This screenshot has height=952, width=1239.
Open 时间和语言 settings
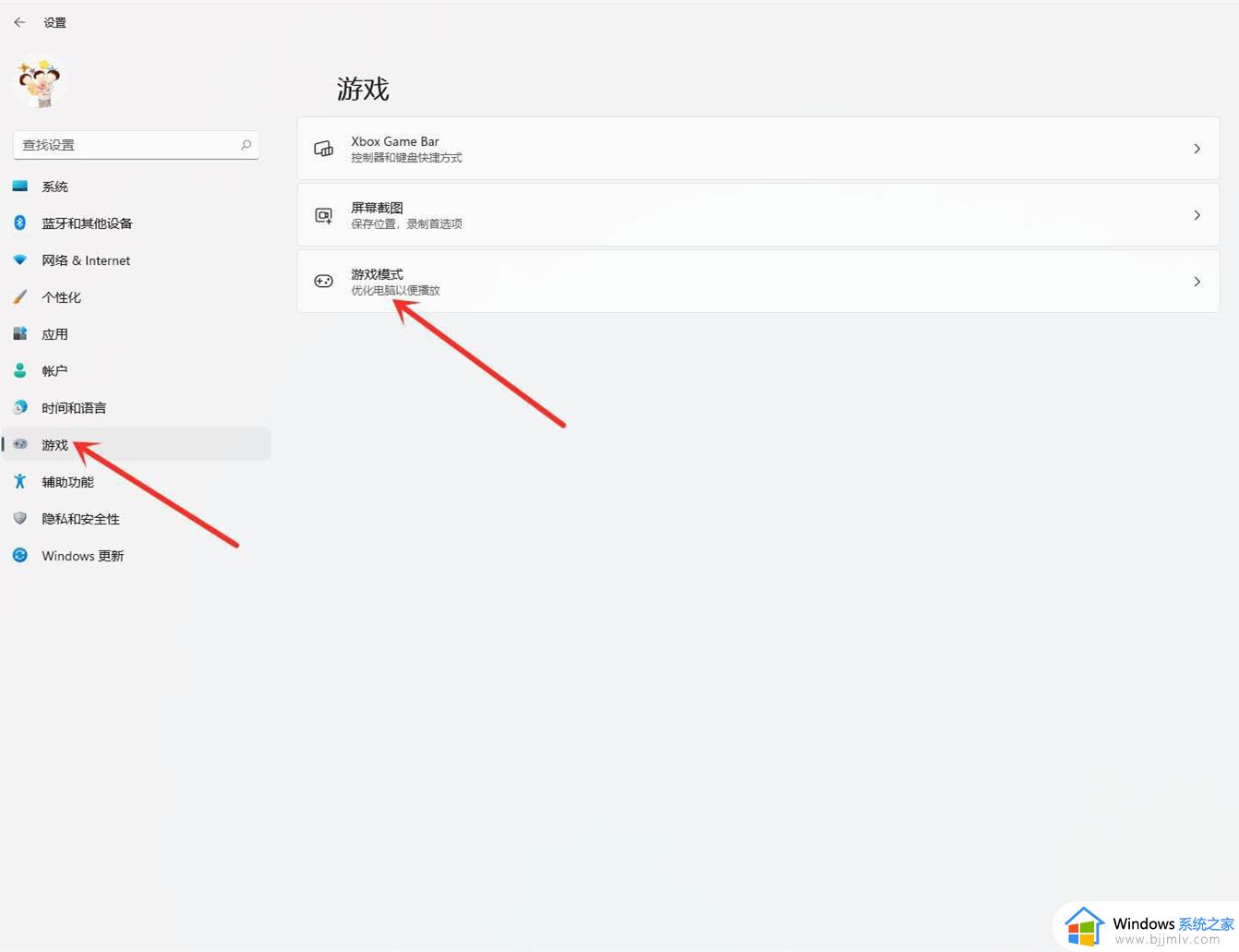(137, 408)
